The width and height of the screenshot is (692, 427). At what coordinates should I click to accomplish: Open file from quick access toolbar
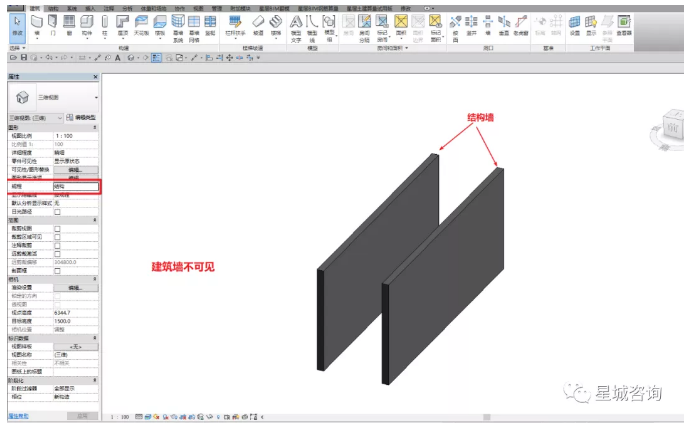tap(13, 57)
